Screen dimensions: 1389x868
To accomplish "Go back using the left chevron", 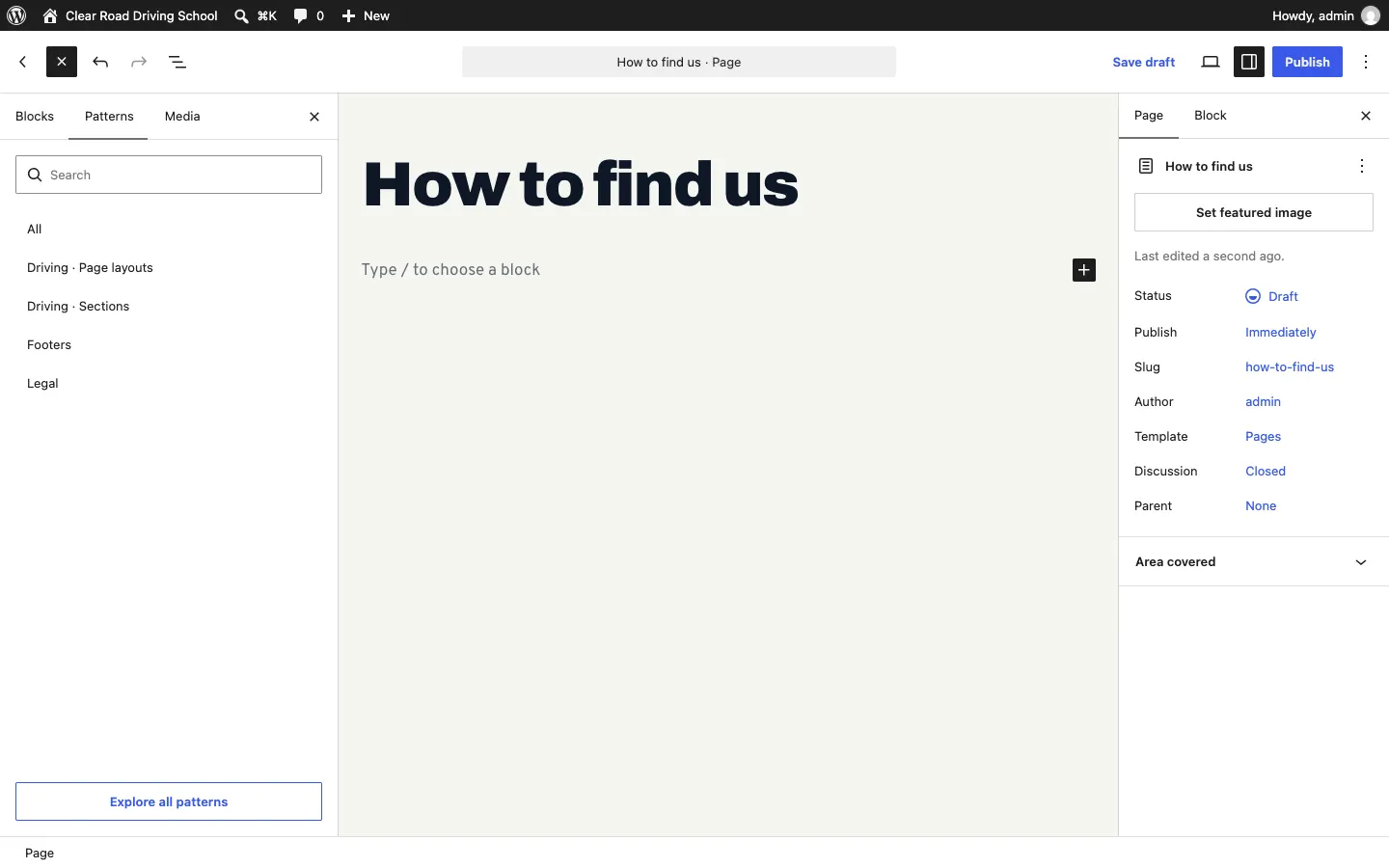I will tap(23, 62).
